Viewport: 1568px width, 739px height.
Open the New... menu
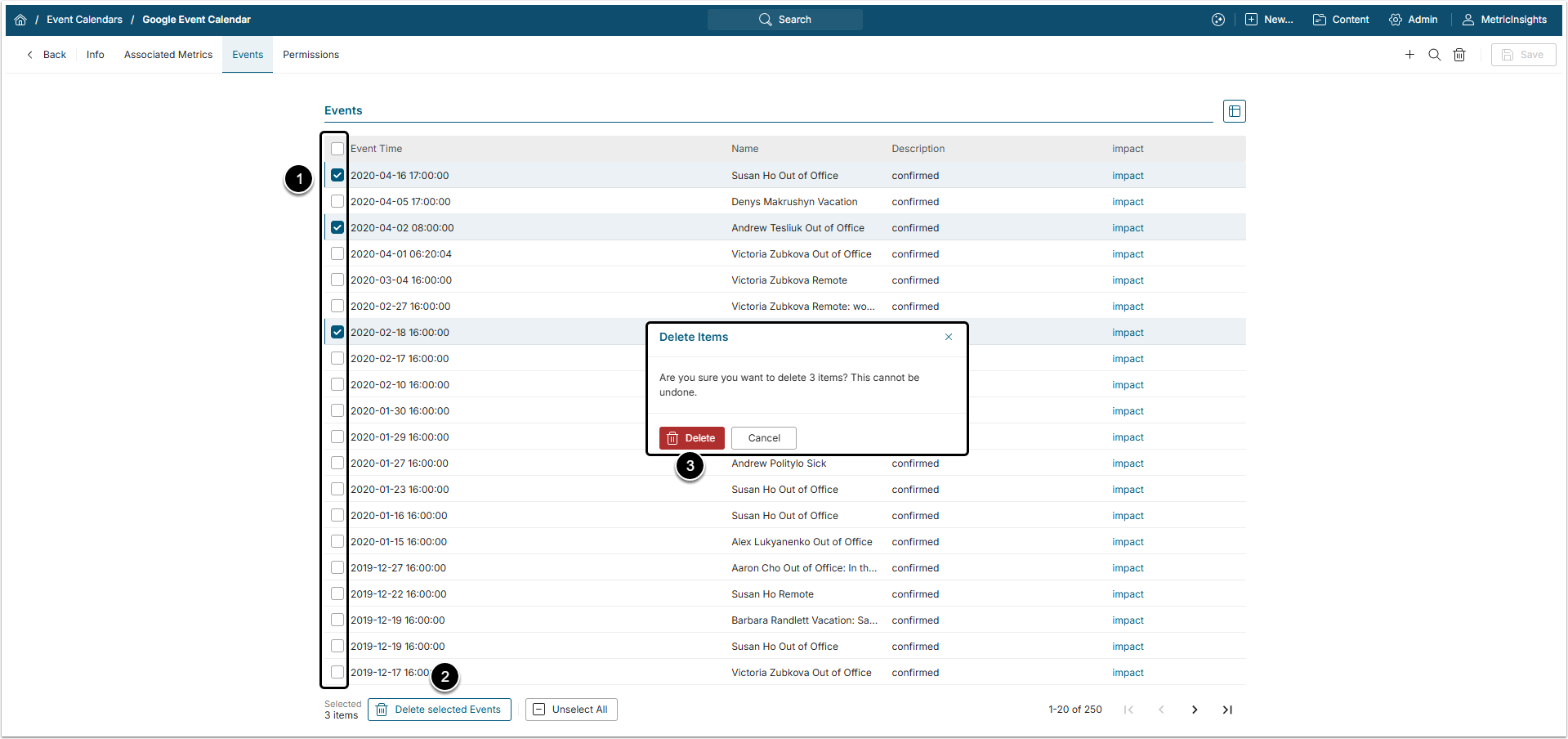tap(1269, 20)
